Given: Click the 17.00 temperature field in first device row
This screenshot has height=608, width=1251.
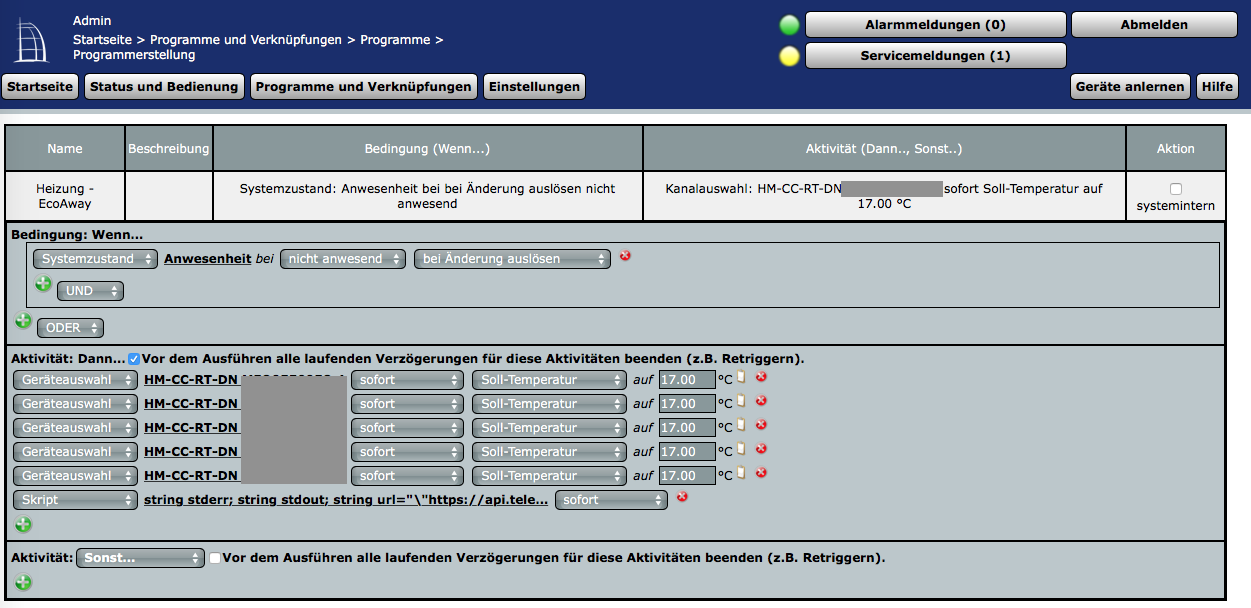Looking at the screenshot, I should [x=687, y=380].
